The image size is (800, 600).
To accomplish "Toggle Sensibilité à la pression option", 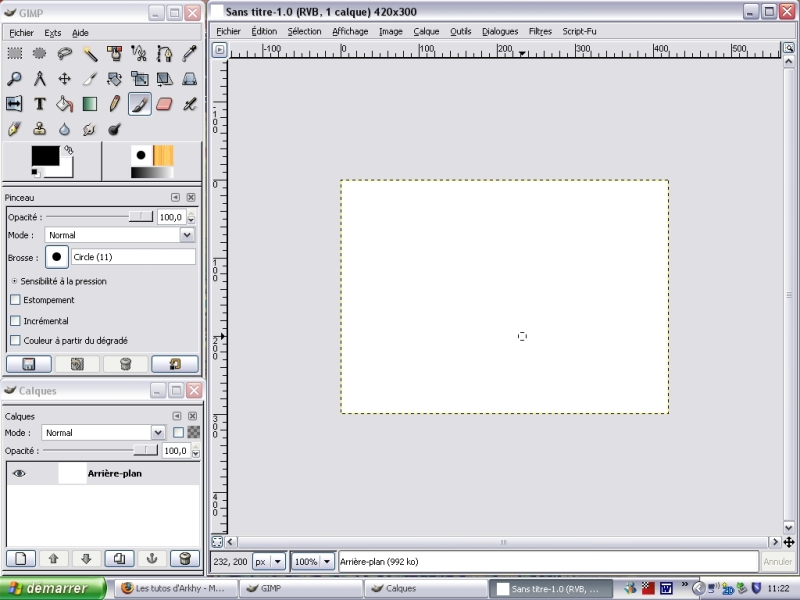I will 14,281.
